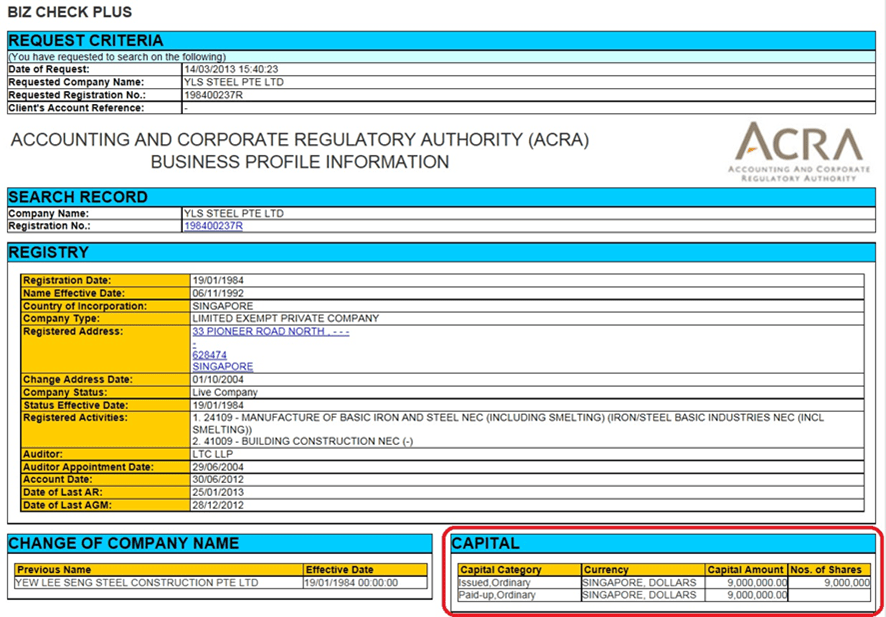Viewport: 886px width, 617px height.
Task: Click the Previous Name column header
Action: [160, 570]
